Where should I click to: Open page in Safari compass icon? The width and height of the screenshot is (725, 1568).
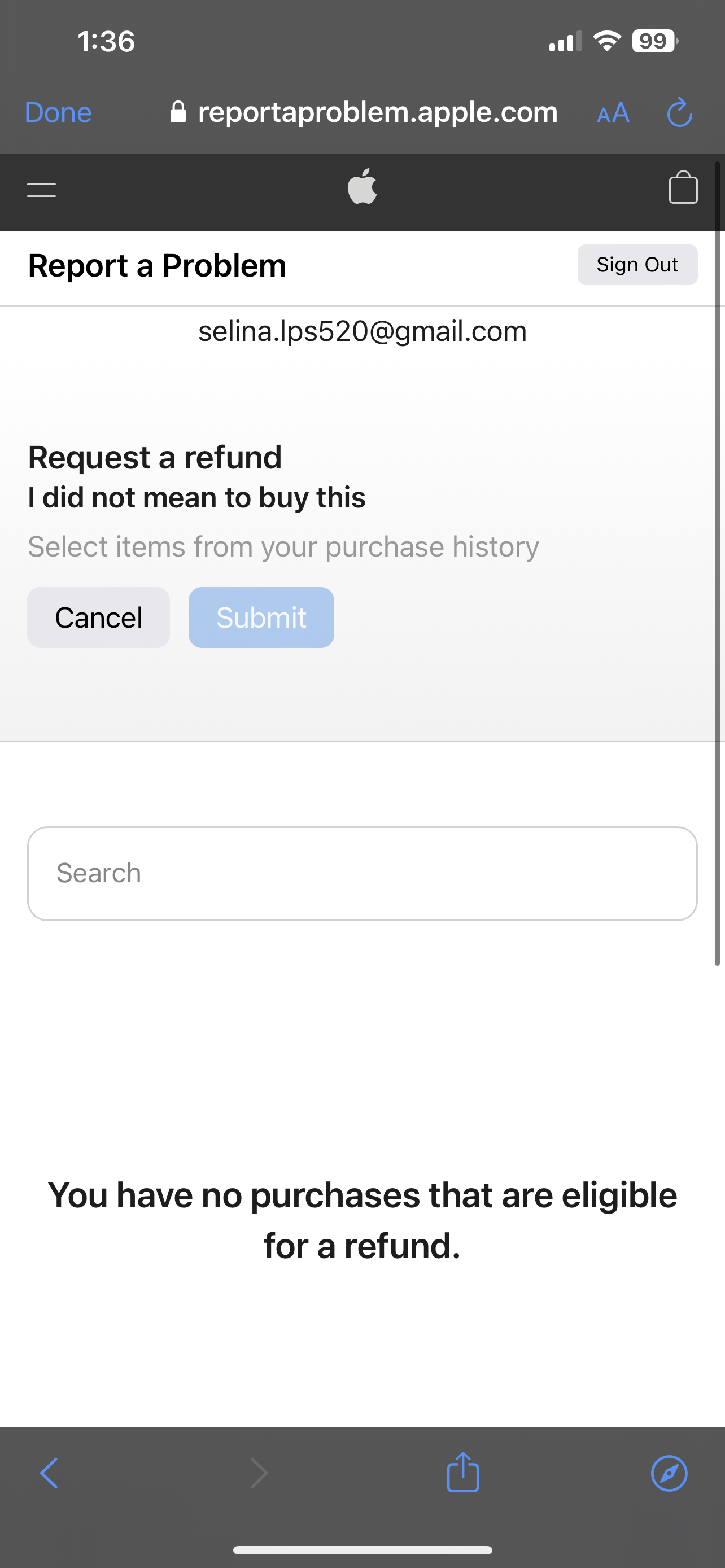(669, 1474)
